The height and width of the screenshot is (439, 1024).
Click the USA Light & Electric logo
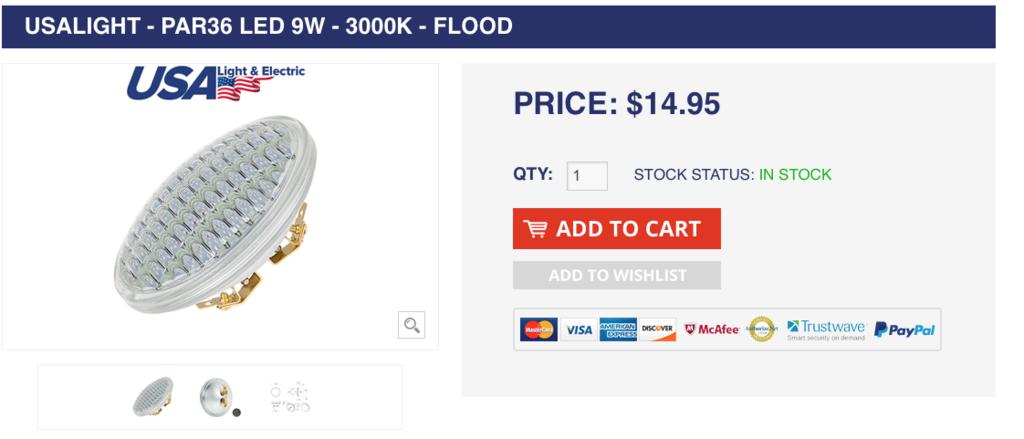(215, 82)
